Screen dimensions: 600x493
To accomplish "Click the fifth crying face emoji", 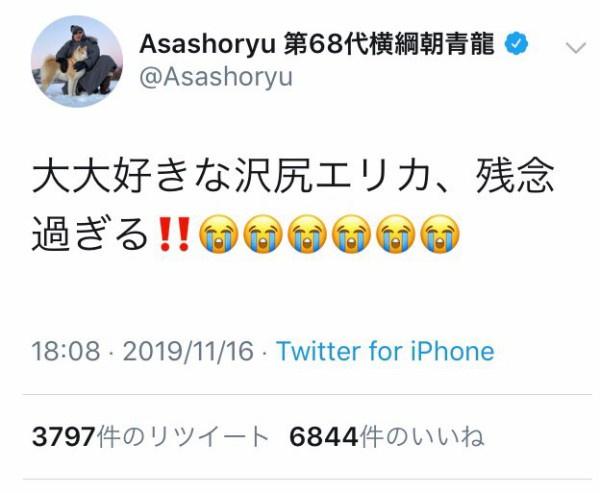I will [396, 234].
